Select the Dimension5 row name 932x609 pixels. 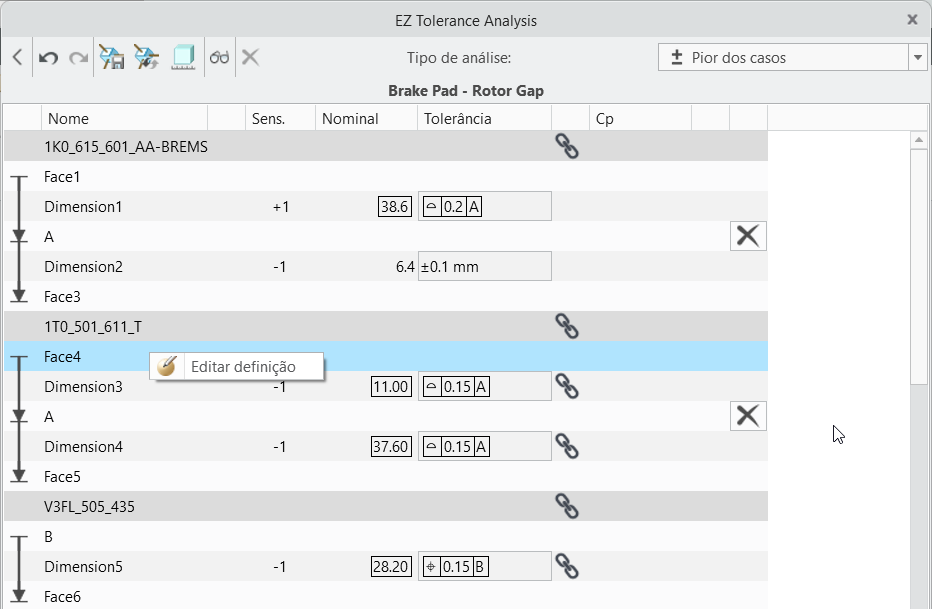pyautogui.click(x=83, y=567)
